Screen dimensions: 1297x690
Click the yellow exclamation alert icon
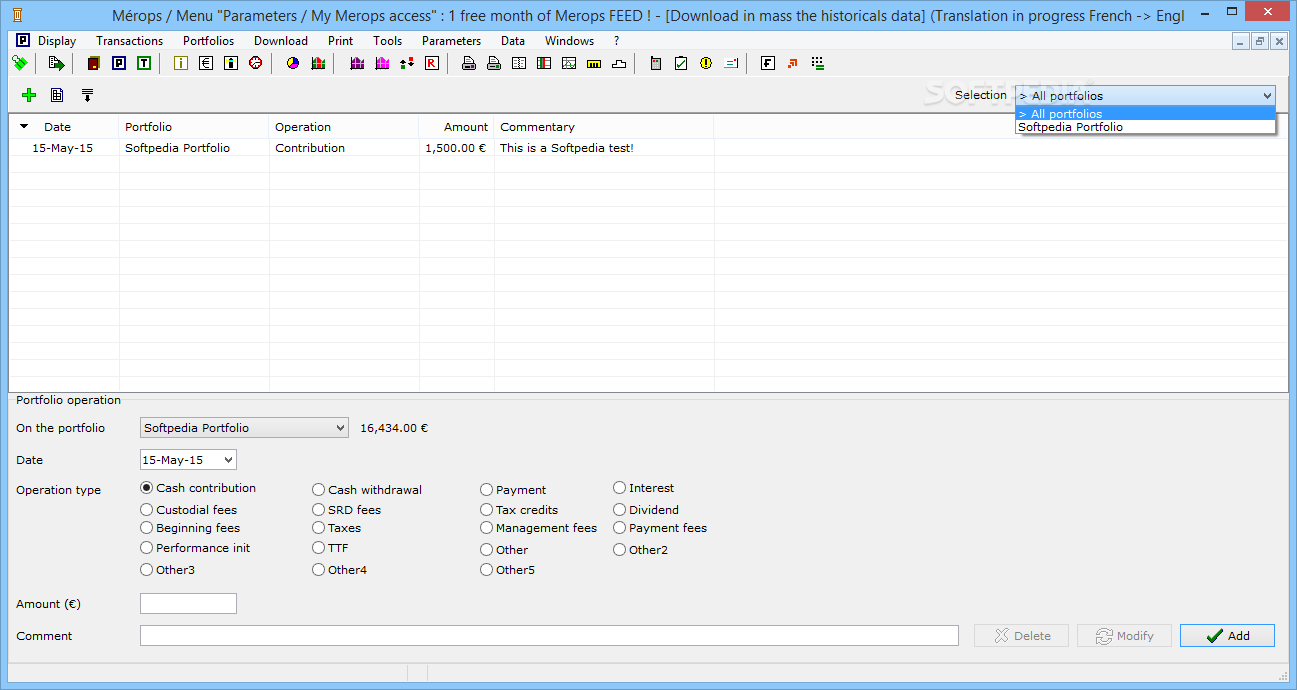point(706,63)
